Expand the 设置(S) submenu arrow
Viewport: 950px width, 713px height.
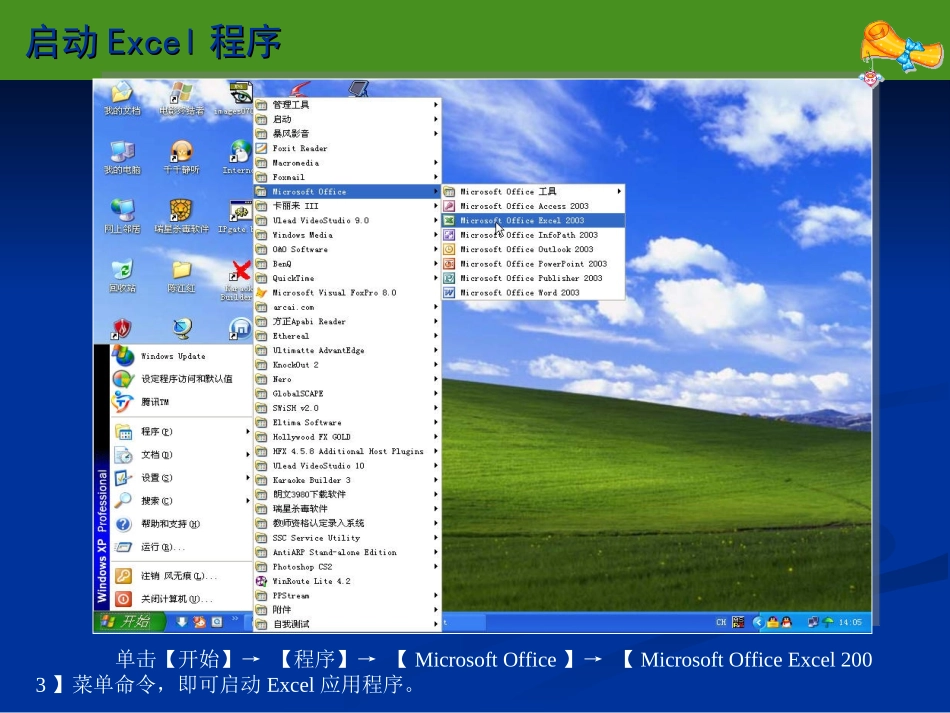247,477
